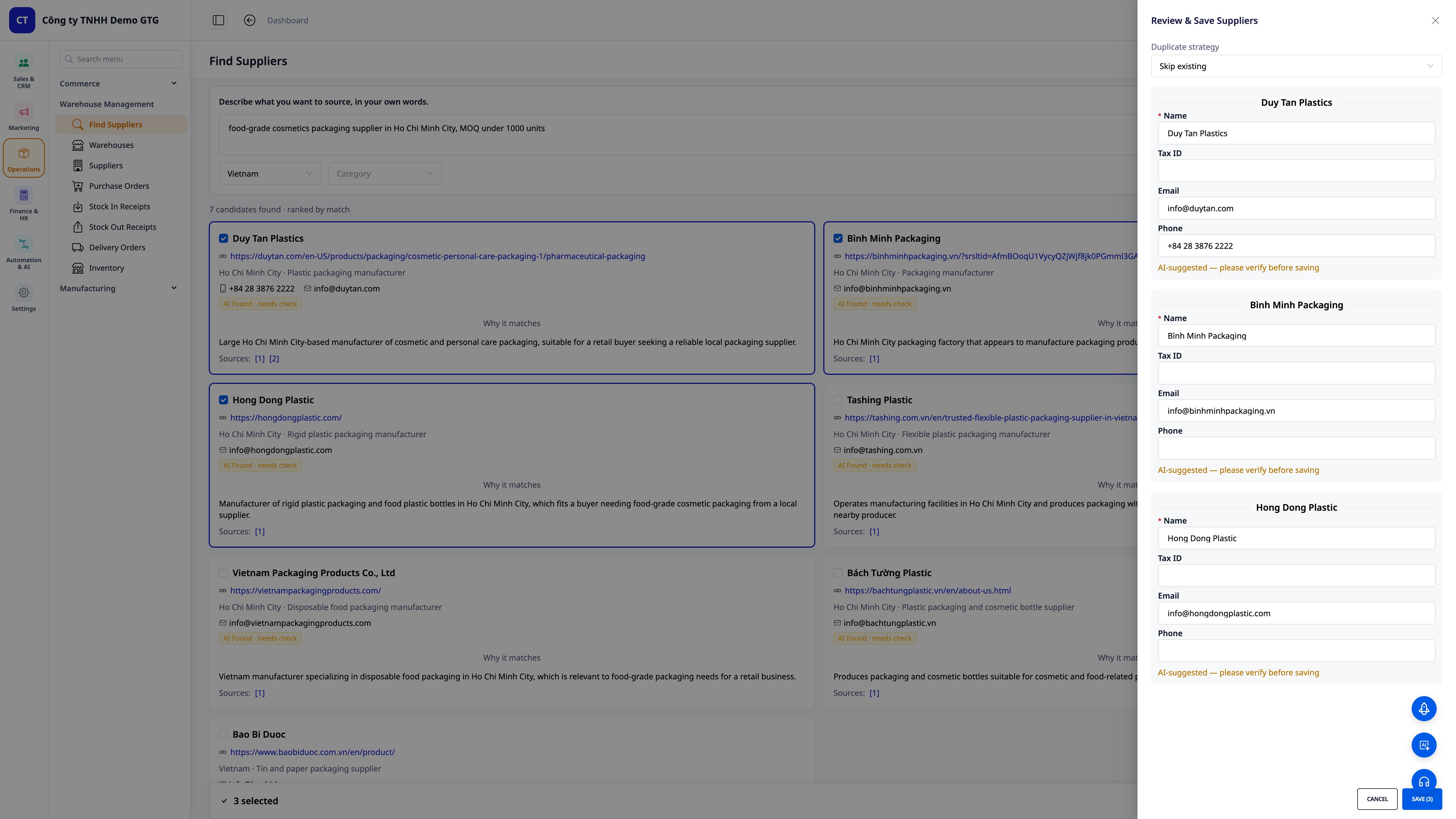Click the Stock Out Receipts icon
The height and width of the screenshot is (819, 1456).
click(78, 227)
